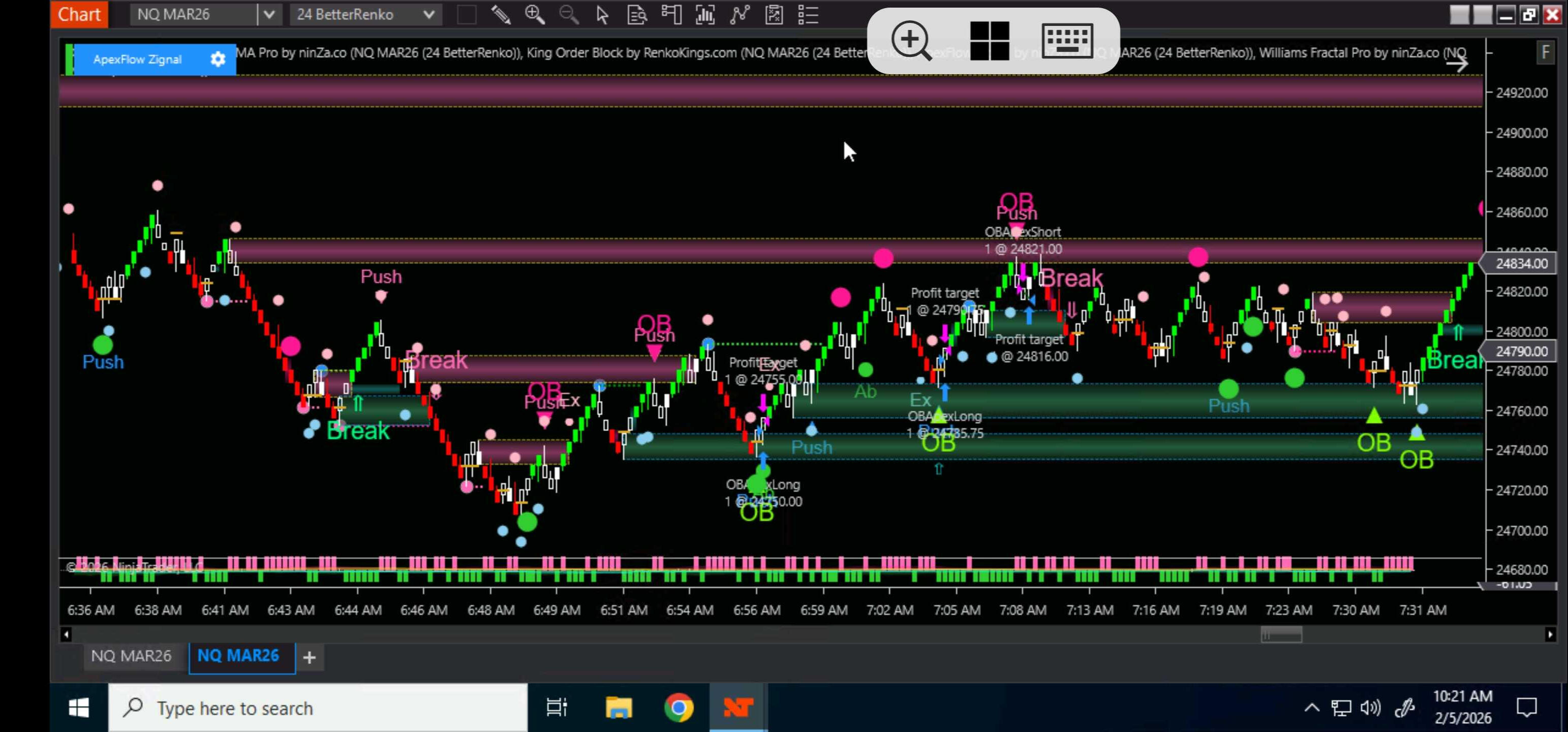
Task: Show hidden system tray icons chevron
Action: point(1312,708)
